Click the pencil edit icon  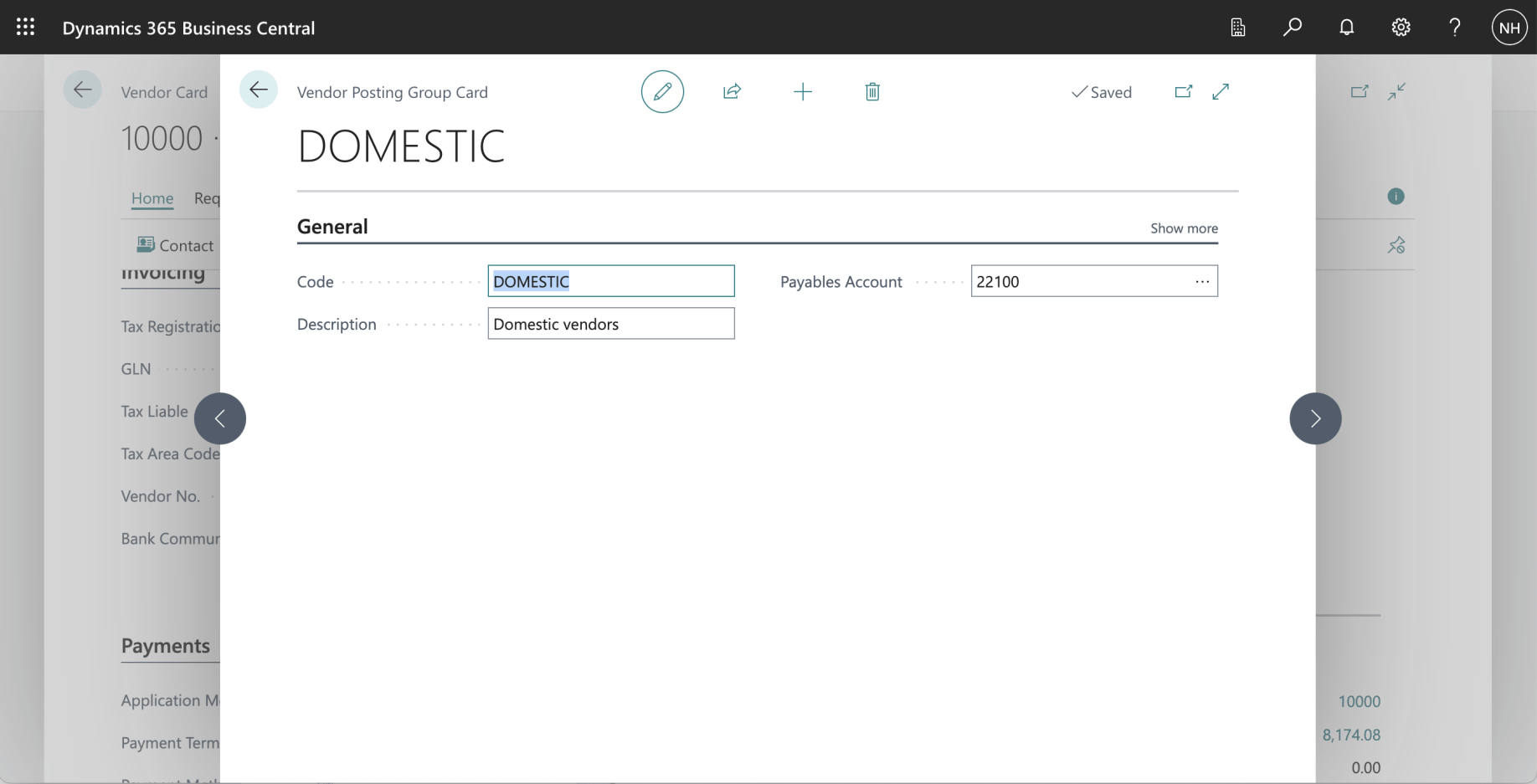point(662,92)
